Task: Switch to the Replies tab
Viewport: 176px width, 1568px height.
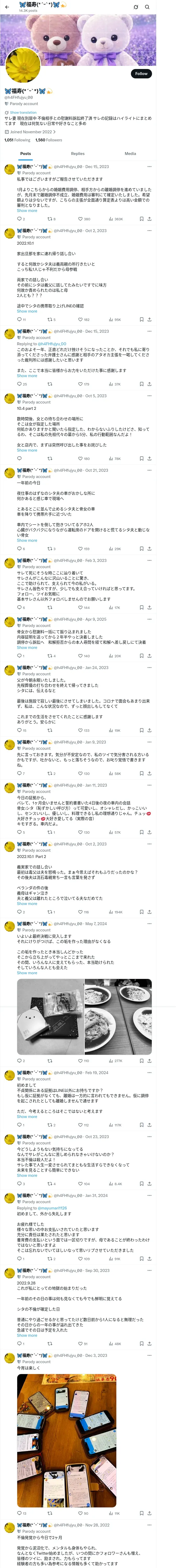Action: coord(78,153)
